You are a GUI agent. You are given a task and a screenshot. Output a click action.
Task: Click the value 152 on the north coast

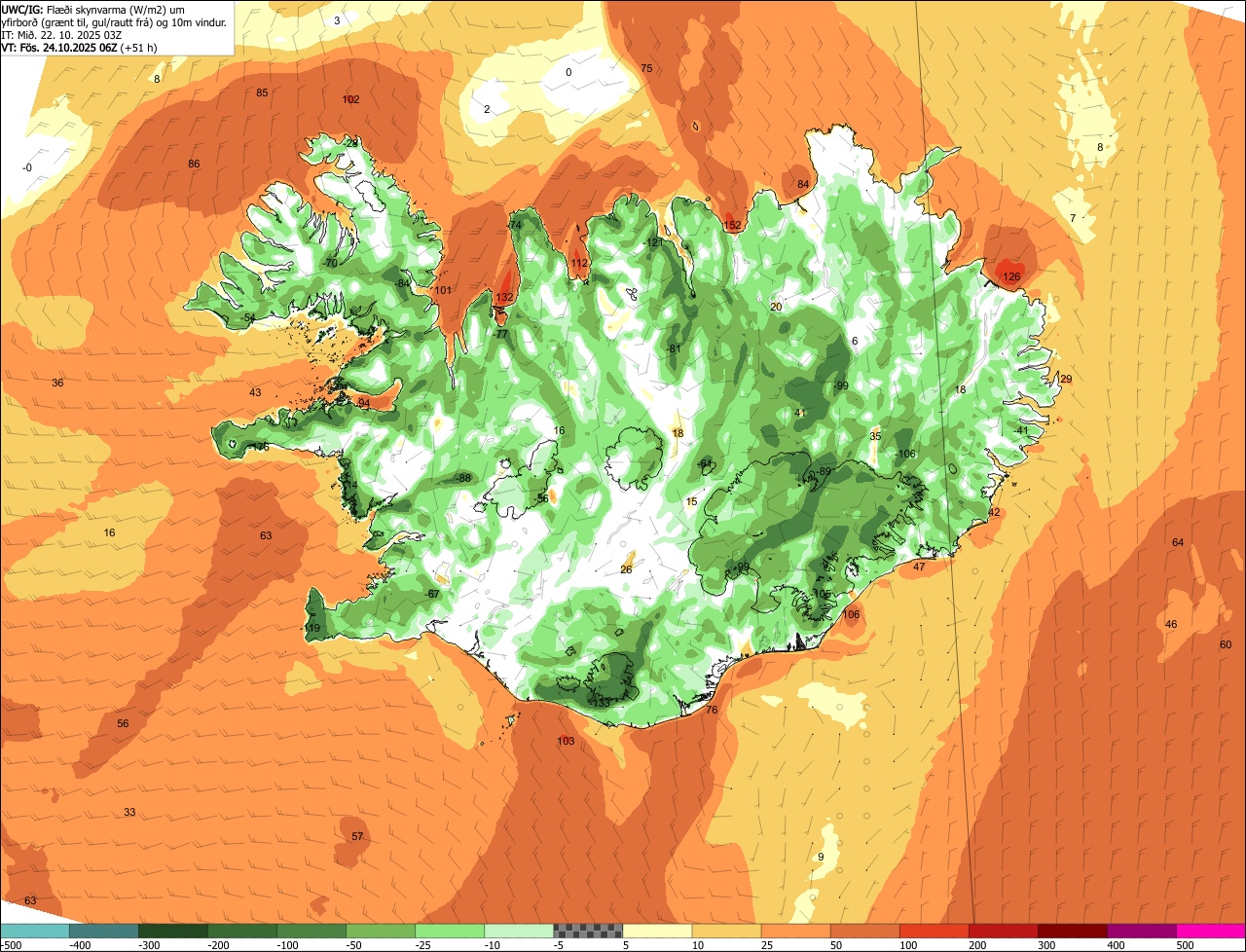(x=733, y=226)
